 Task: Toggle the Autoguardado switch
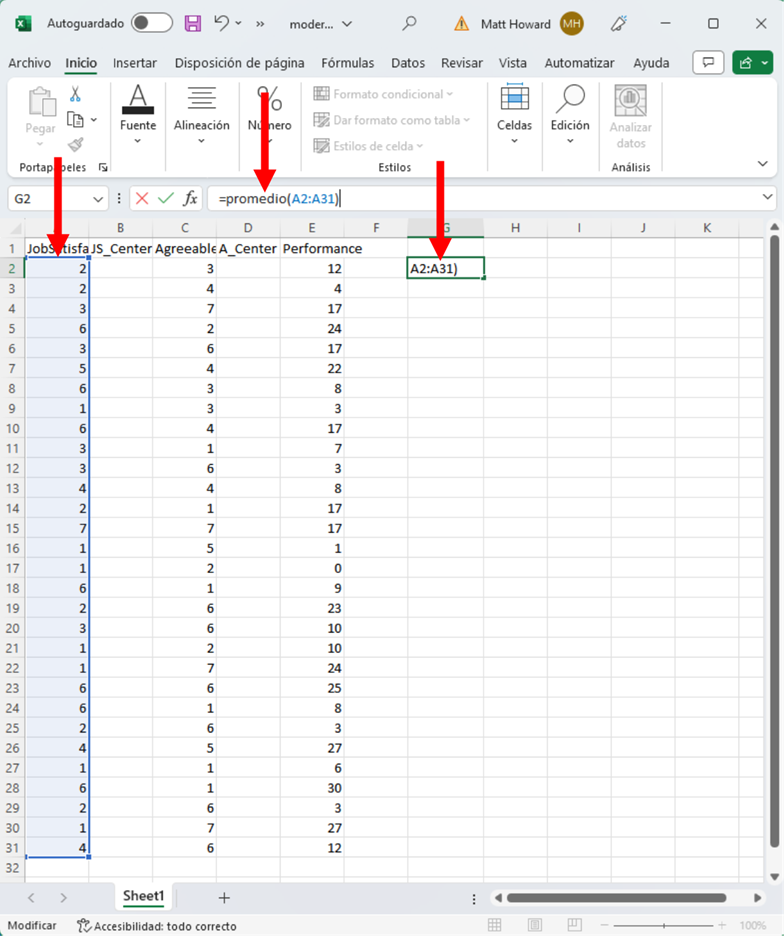point(151,23)
